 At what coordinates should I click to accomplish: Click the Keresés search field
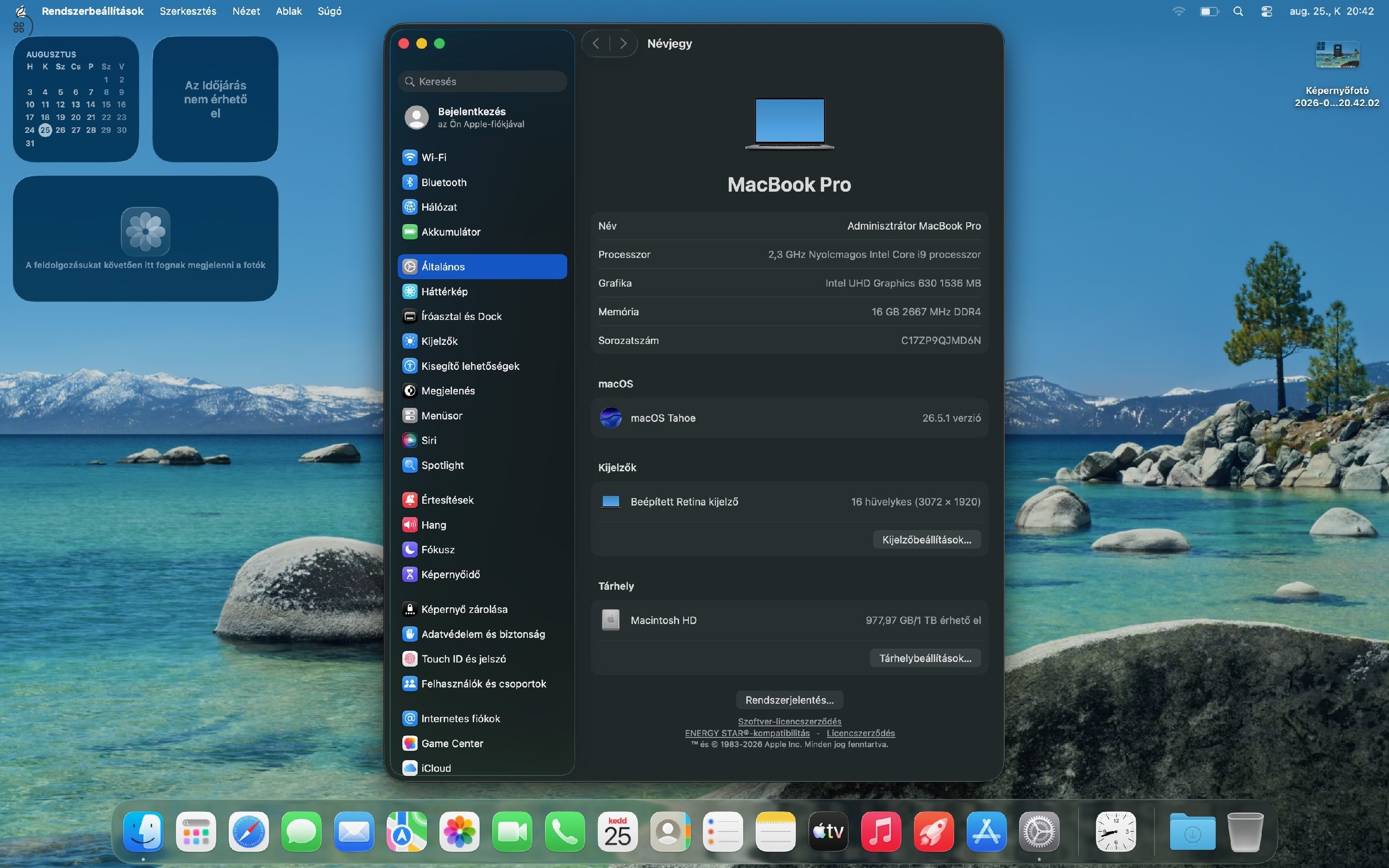pos(482,81)
